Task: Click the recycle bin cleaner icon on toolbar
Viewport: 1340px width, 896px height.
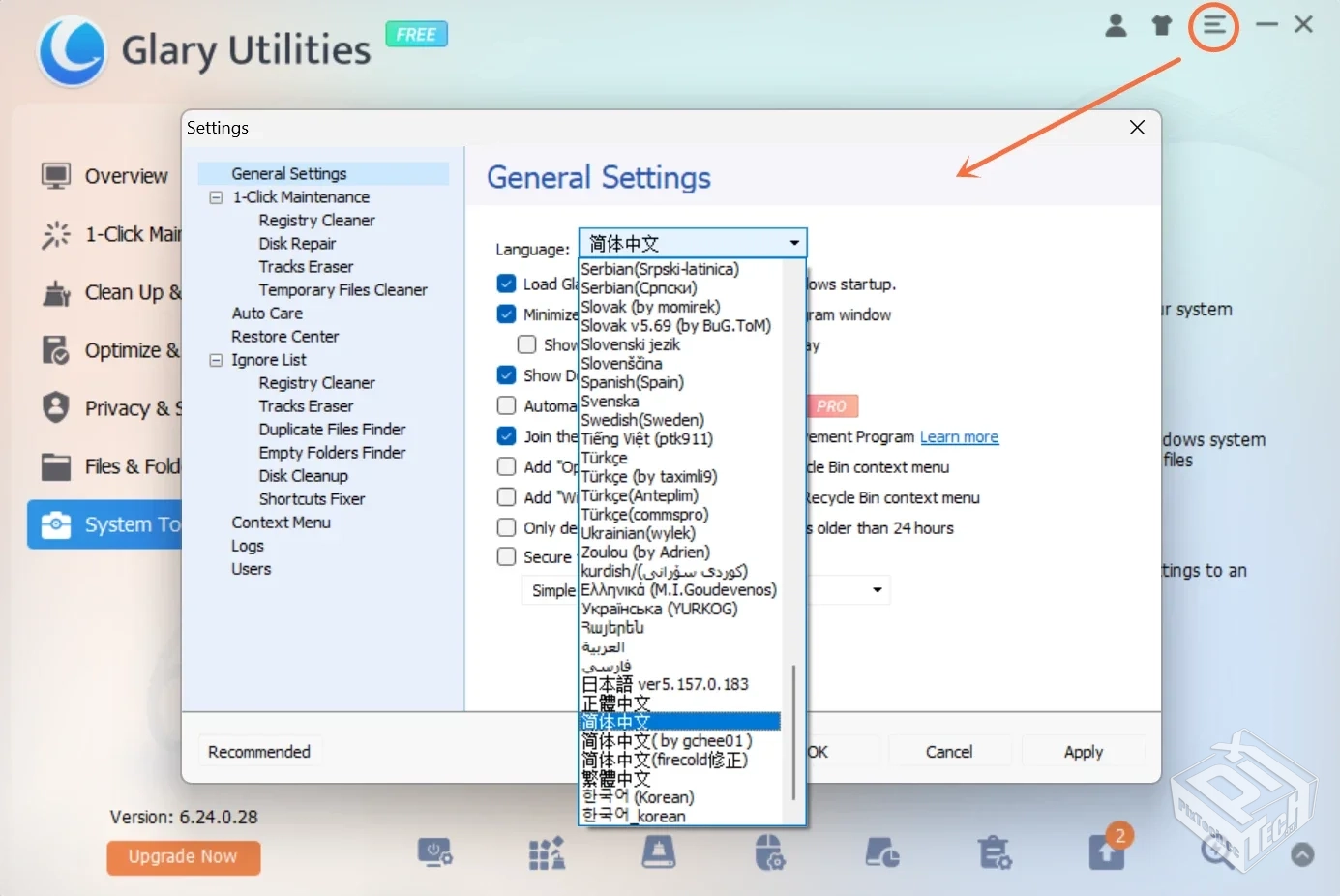Action: pos(996,853)
